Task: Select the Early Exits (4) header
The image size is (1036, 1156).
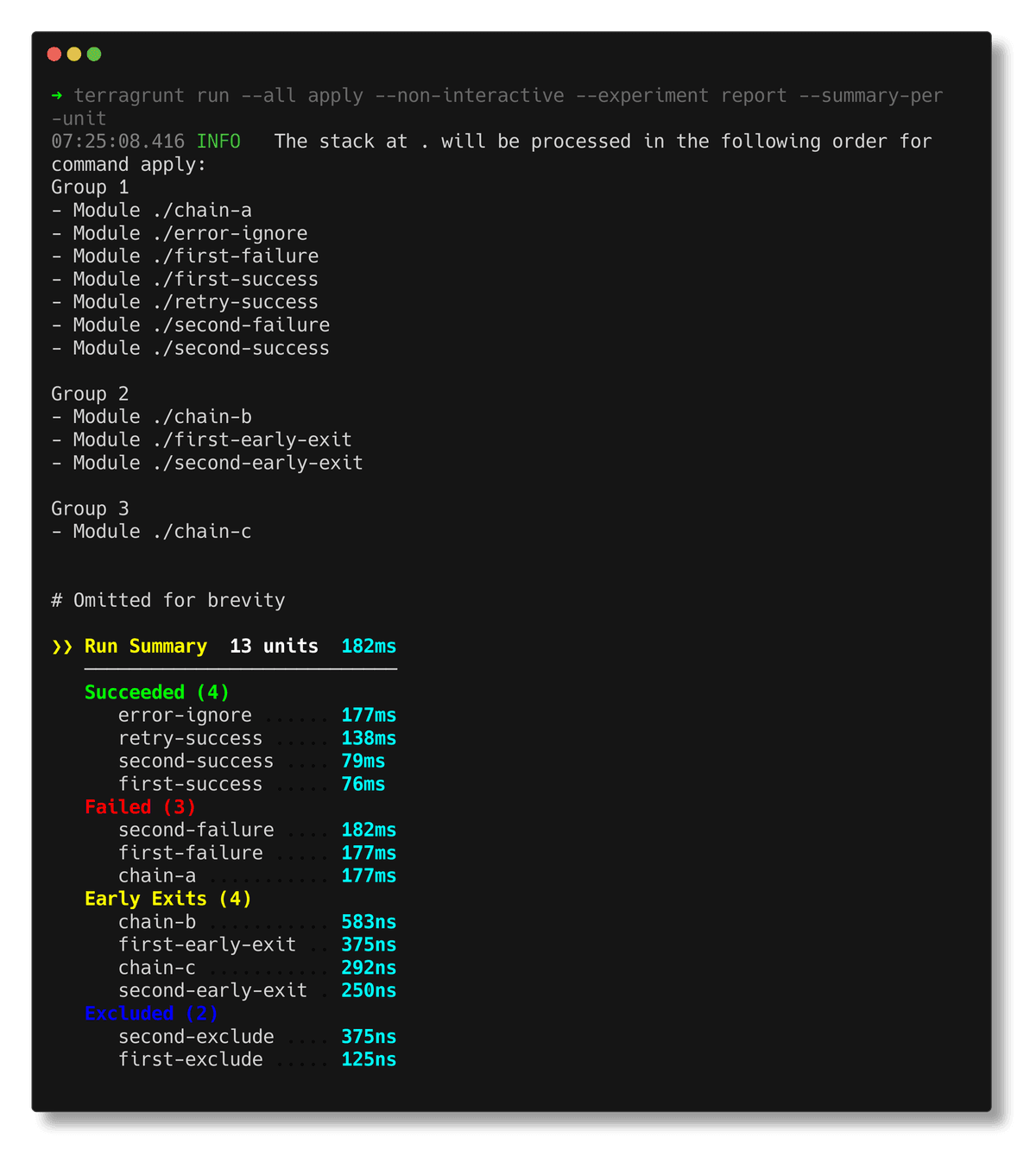Action: (x=168, y=899)
